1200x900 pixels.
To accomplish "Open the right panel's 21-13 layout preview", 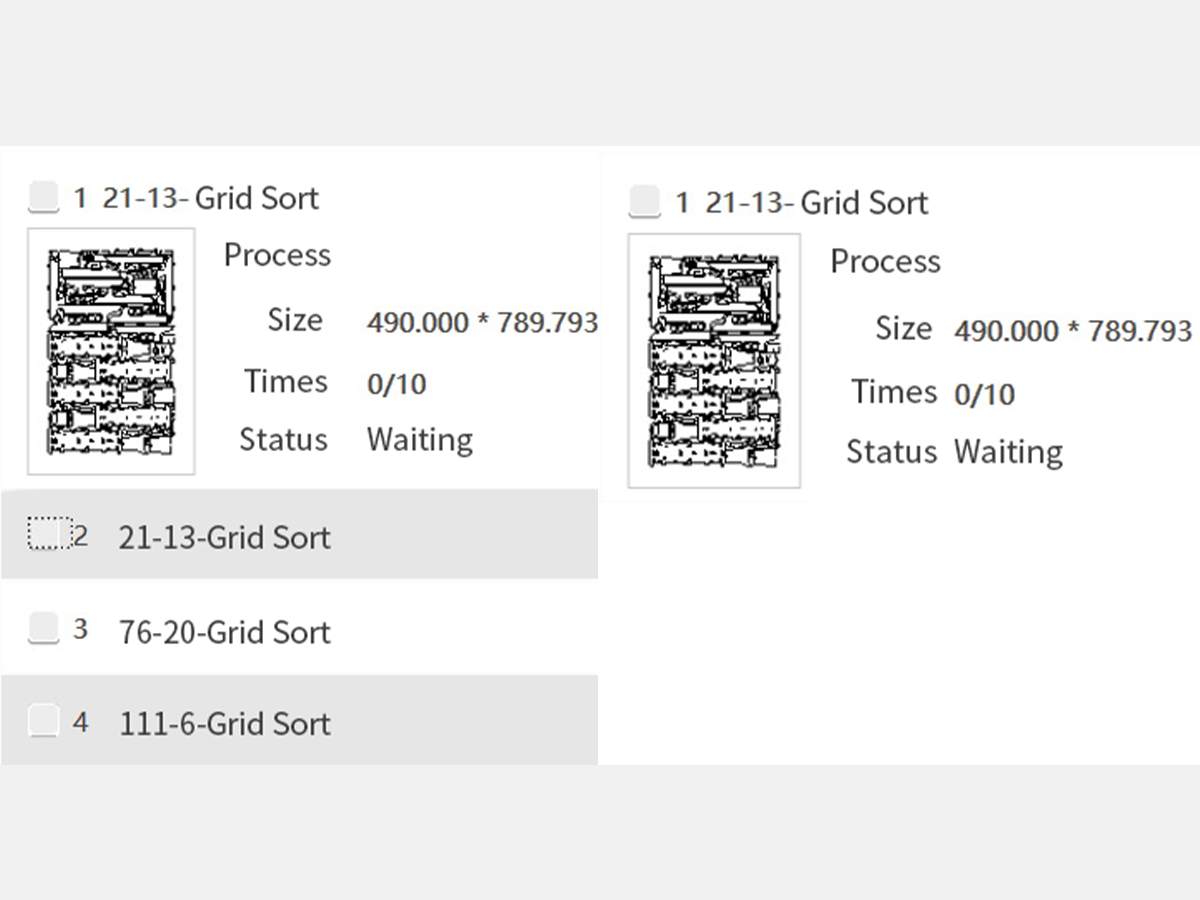I will point(713,360).
